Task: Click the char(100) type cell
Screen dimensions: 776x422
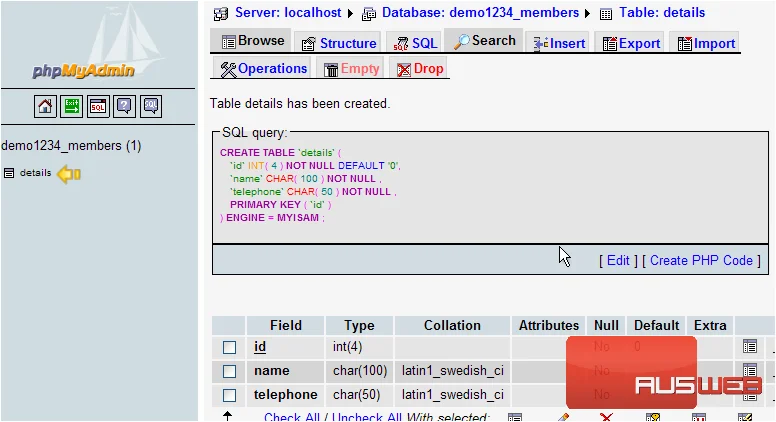Action: click(x=360, y=371)
